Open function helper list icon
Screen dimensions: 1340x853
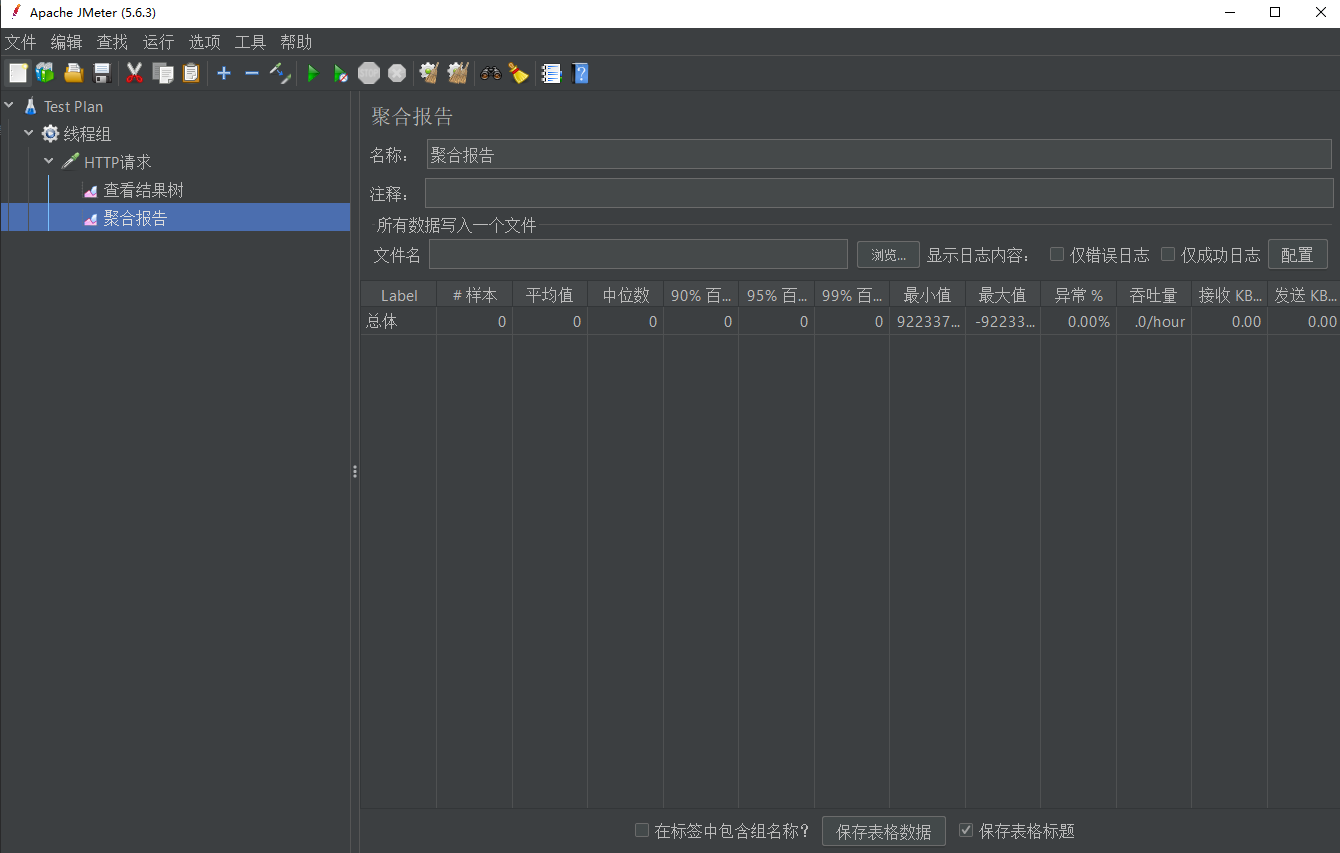click(551, 73)
